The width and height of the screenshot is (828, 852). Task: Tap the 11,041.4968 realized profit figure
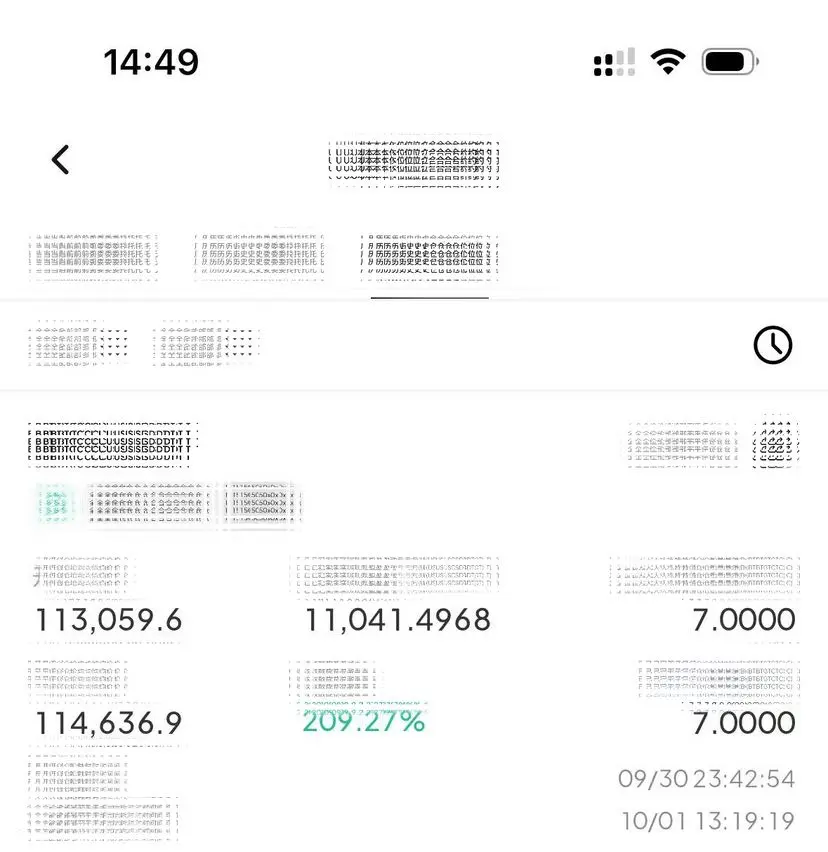(x=398, y=620)
